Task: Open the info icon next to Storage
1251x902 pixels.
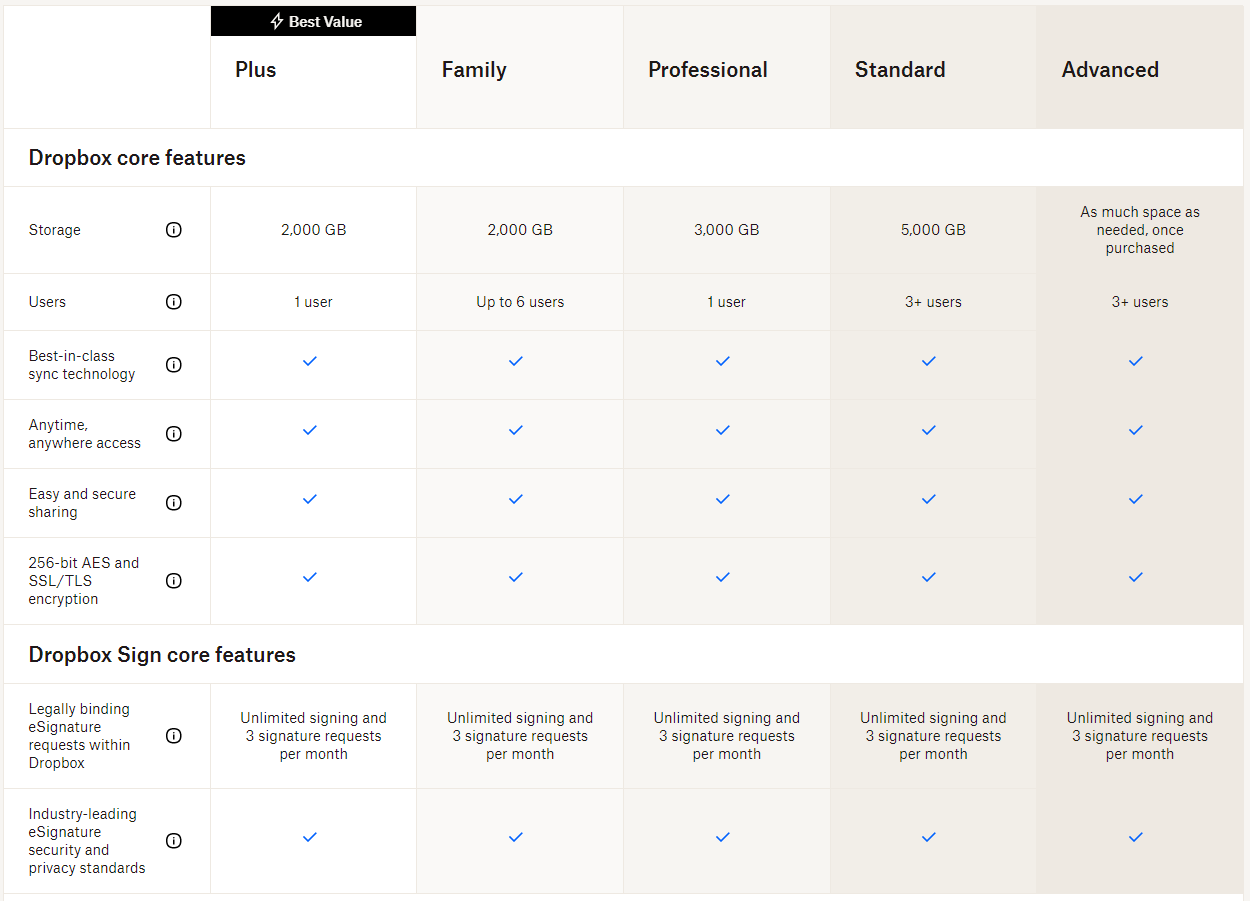Action: click(x=174, y=230)
